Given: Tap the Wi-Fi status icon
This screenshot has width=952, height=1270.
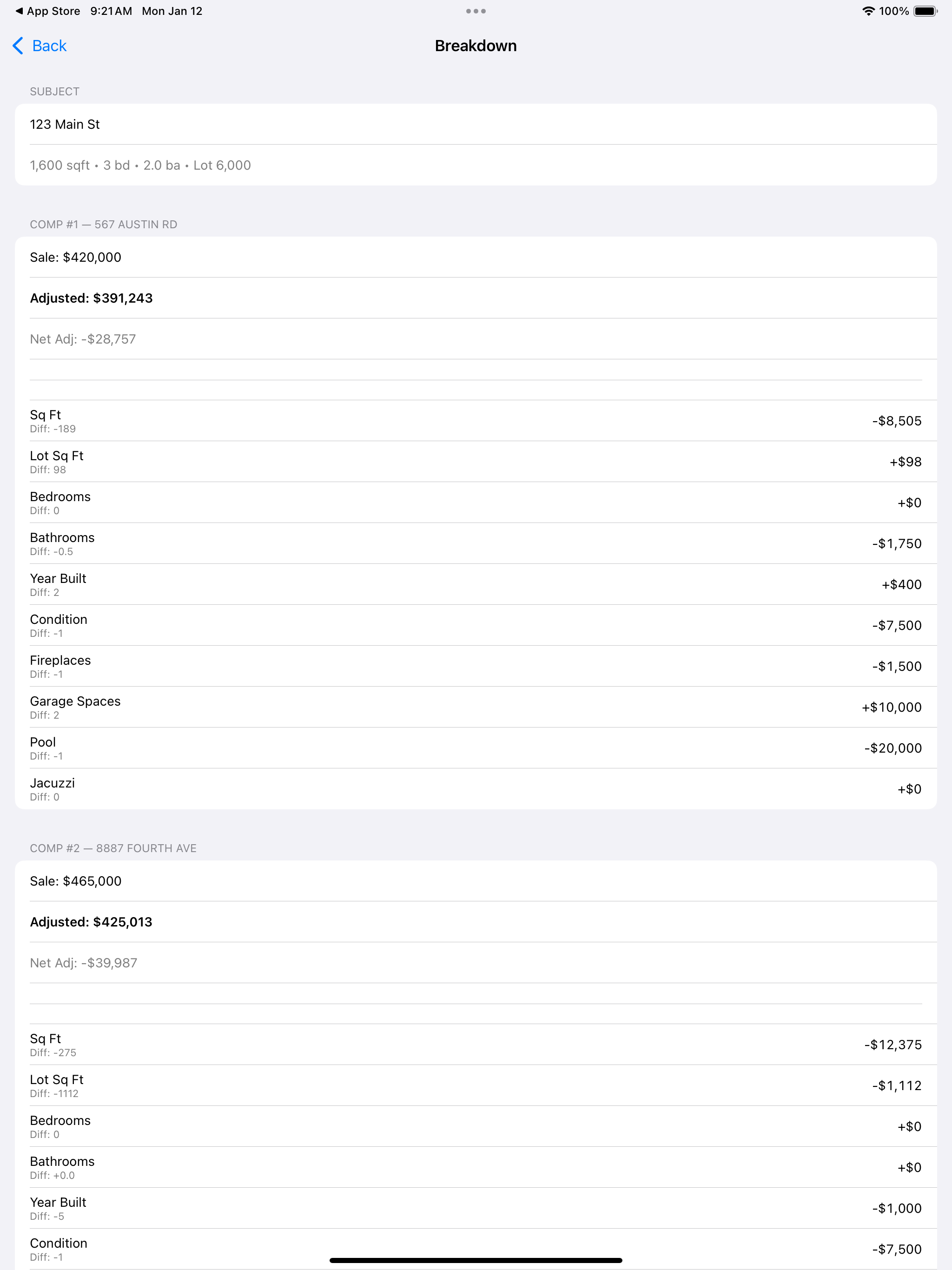Looking at the screenshot, I should pyautogui.click(x=868, y=11).
